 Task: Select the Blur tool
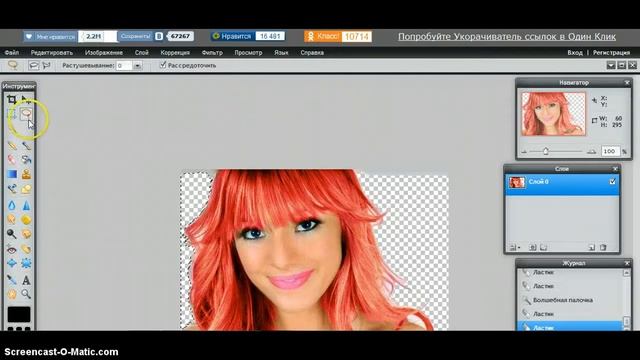tap(12, 205)
